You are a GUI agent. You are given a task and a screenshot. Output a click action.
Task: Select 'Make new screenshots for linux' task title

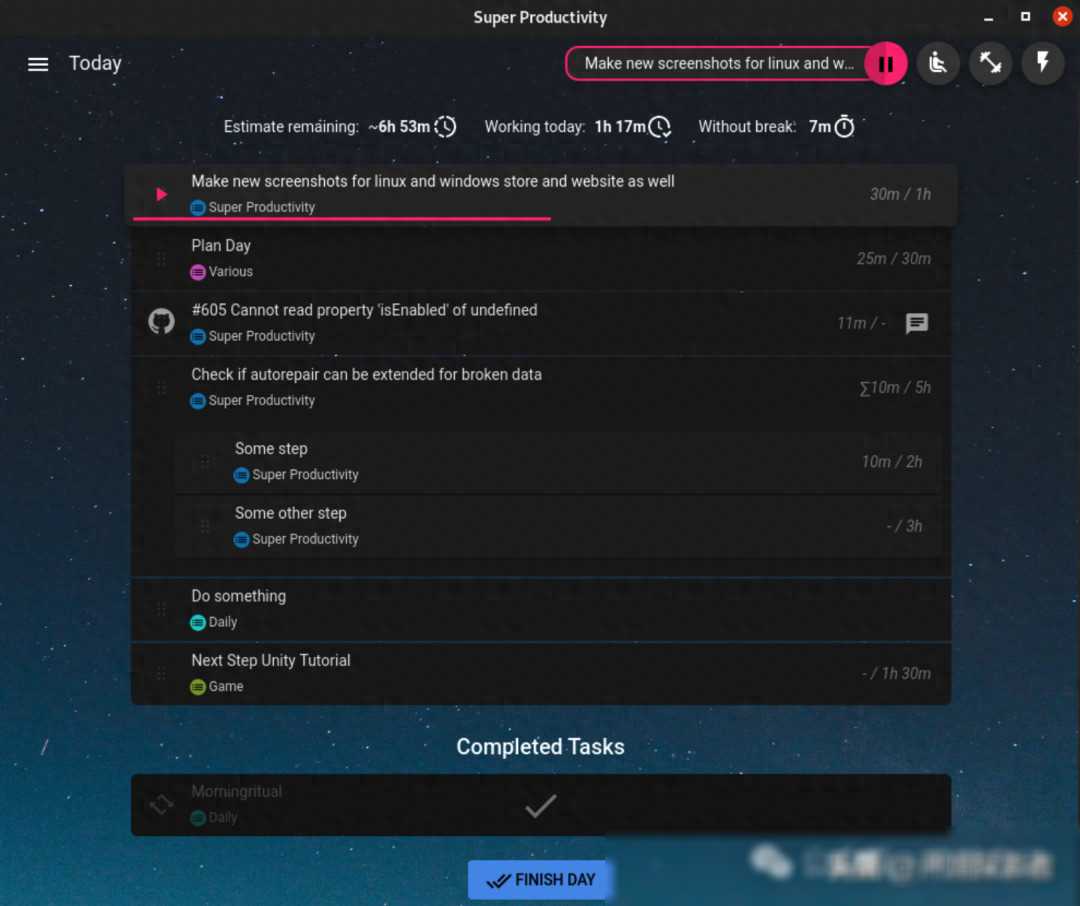point(433,181)
